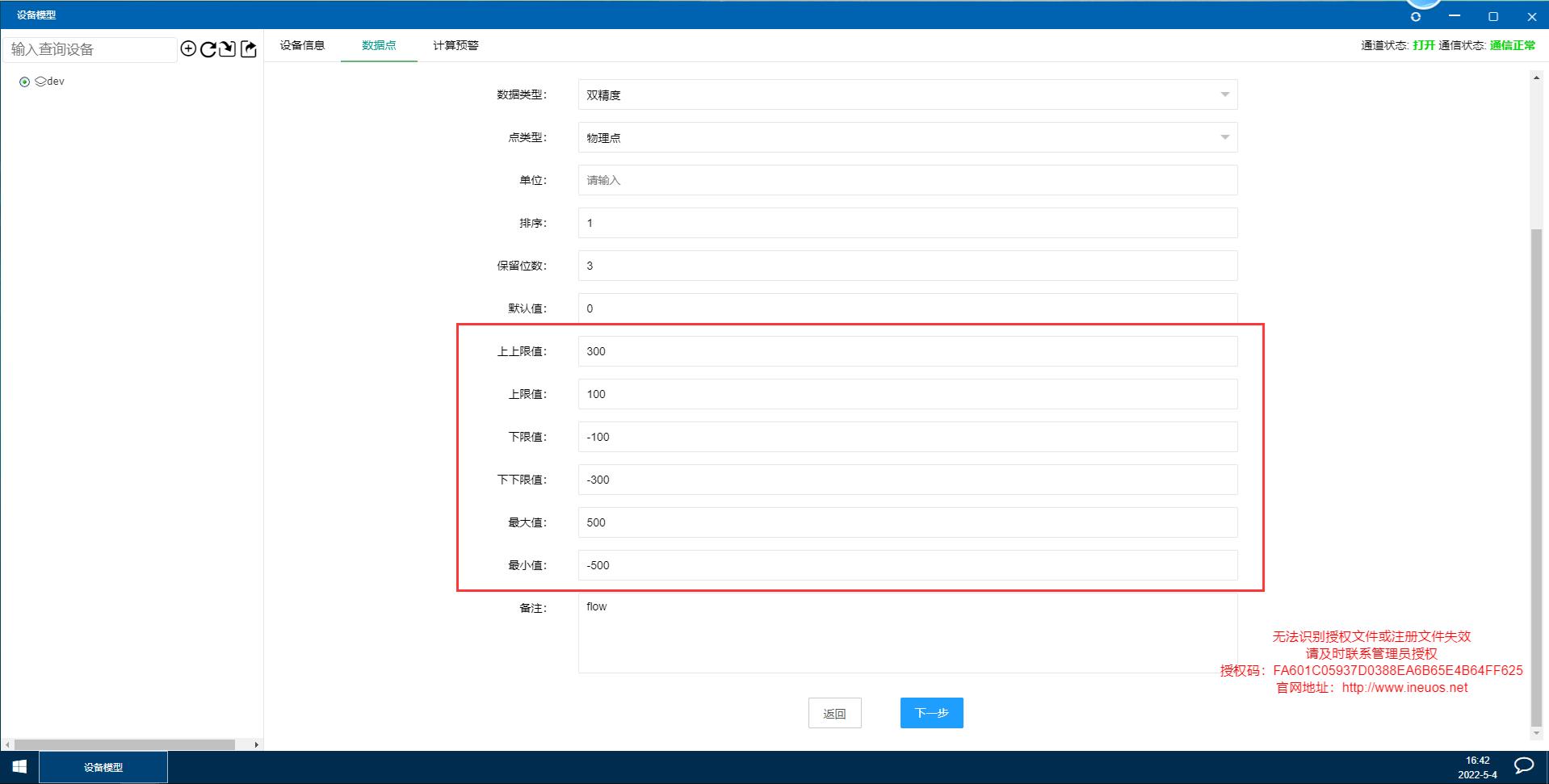Click the form scrollbar down arrow
Image resolution: width=1549 pixels, height=784 pixels.
(x=1536, y=733)
